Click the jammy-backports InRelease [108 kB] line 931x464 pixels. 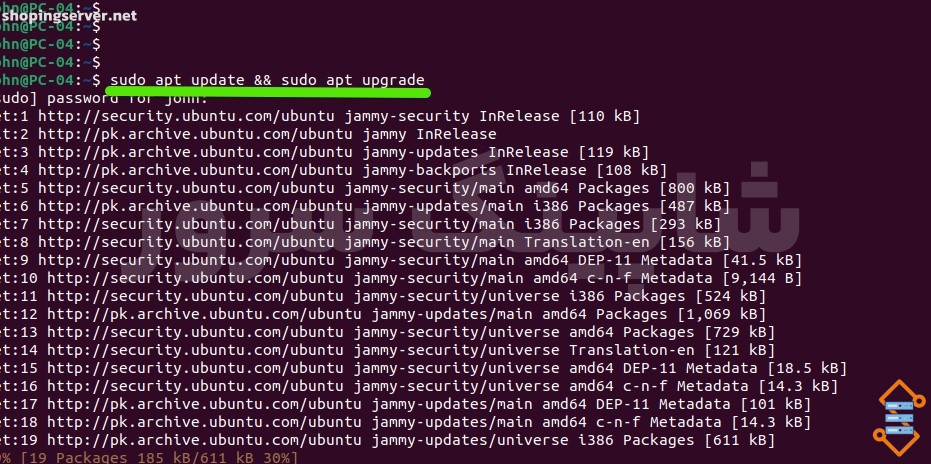334,170
